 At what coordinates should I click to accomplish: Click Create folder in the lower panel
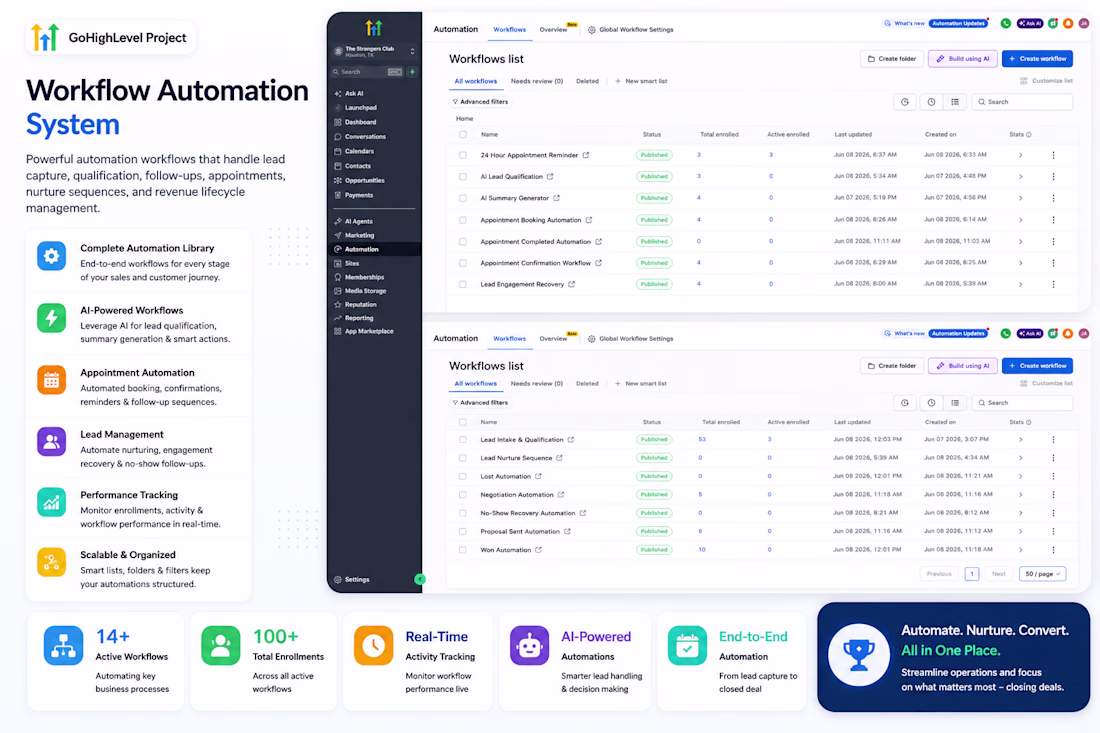[x=892, y=366]
